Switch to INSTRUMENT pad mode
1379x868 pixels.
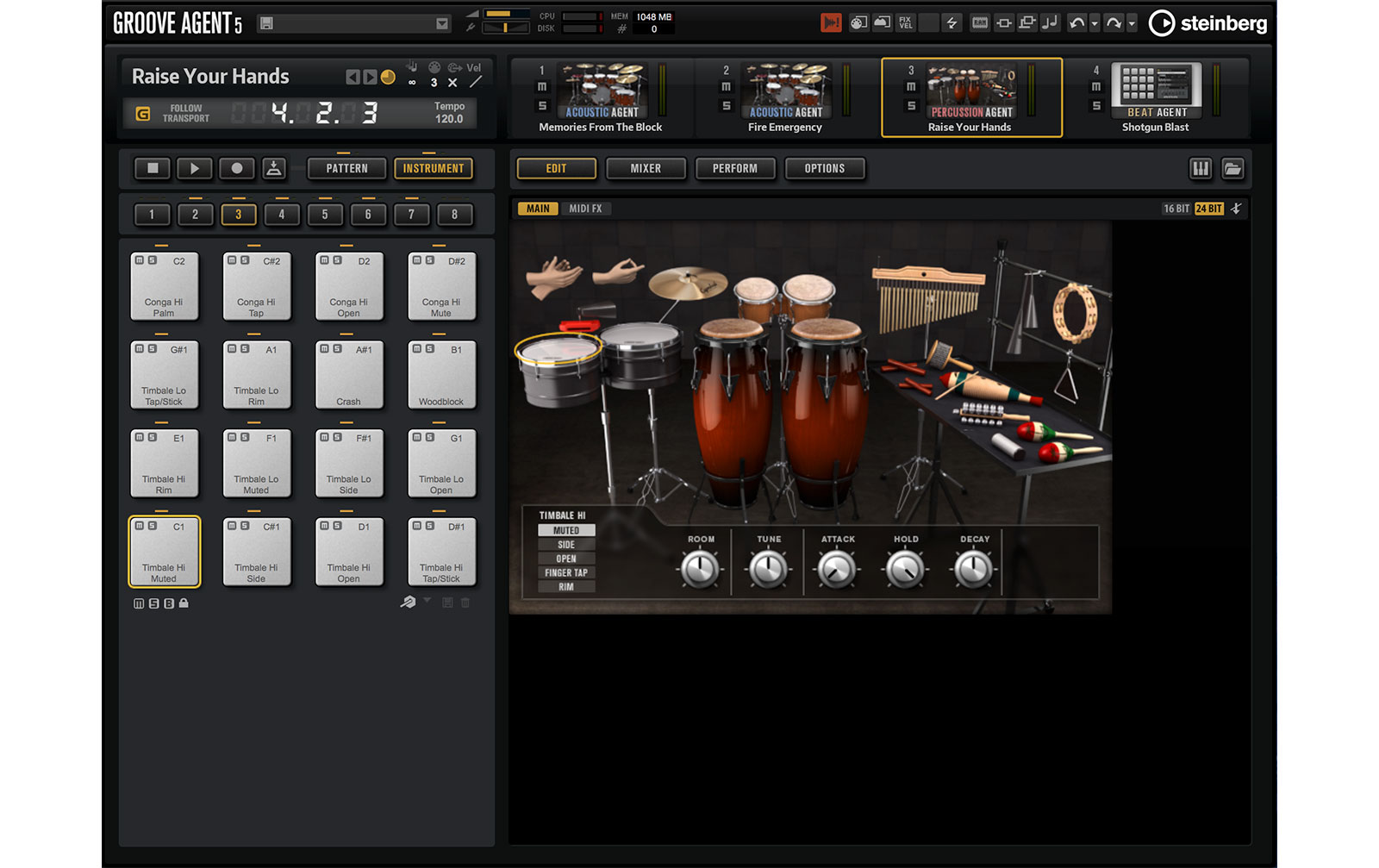click(x=434, y=168)
